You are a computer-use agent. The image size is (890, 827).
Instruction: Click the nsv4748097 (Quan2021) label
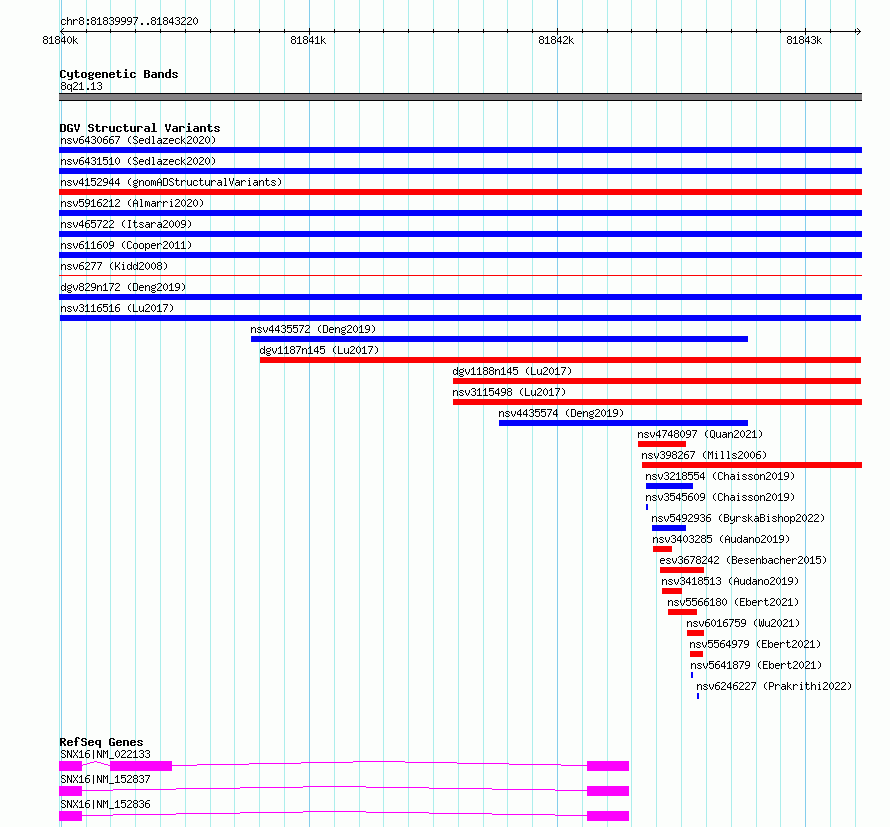tap(700, 434)
